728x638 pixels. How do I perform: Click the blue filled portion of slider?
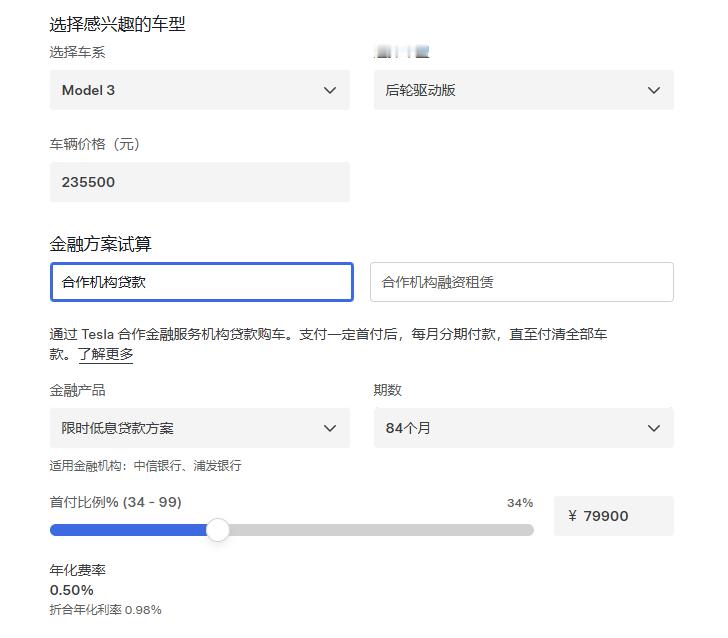pyautogui.click(x=128, y=530)
